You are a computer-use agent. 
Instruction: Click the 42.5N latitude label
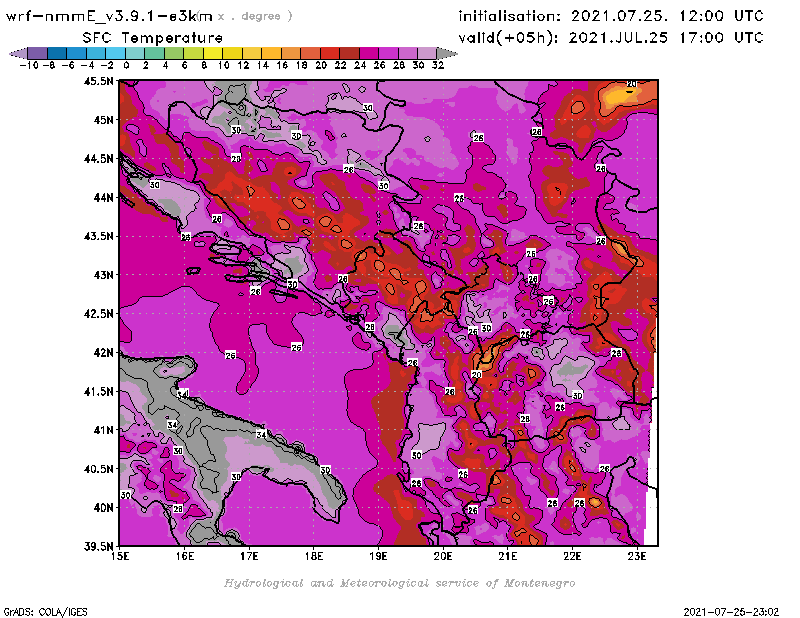[x=99, y=314]
